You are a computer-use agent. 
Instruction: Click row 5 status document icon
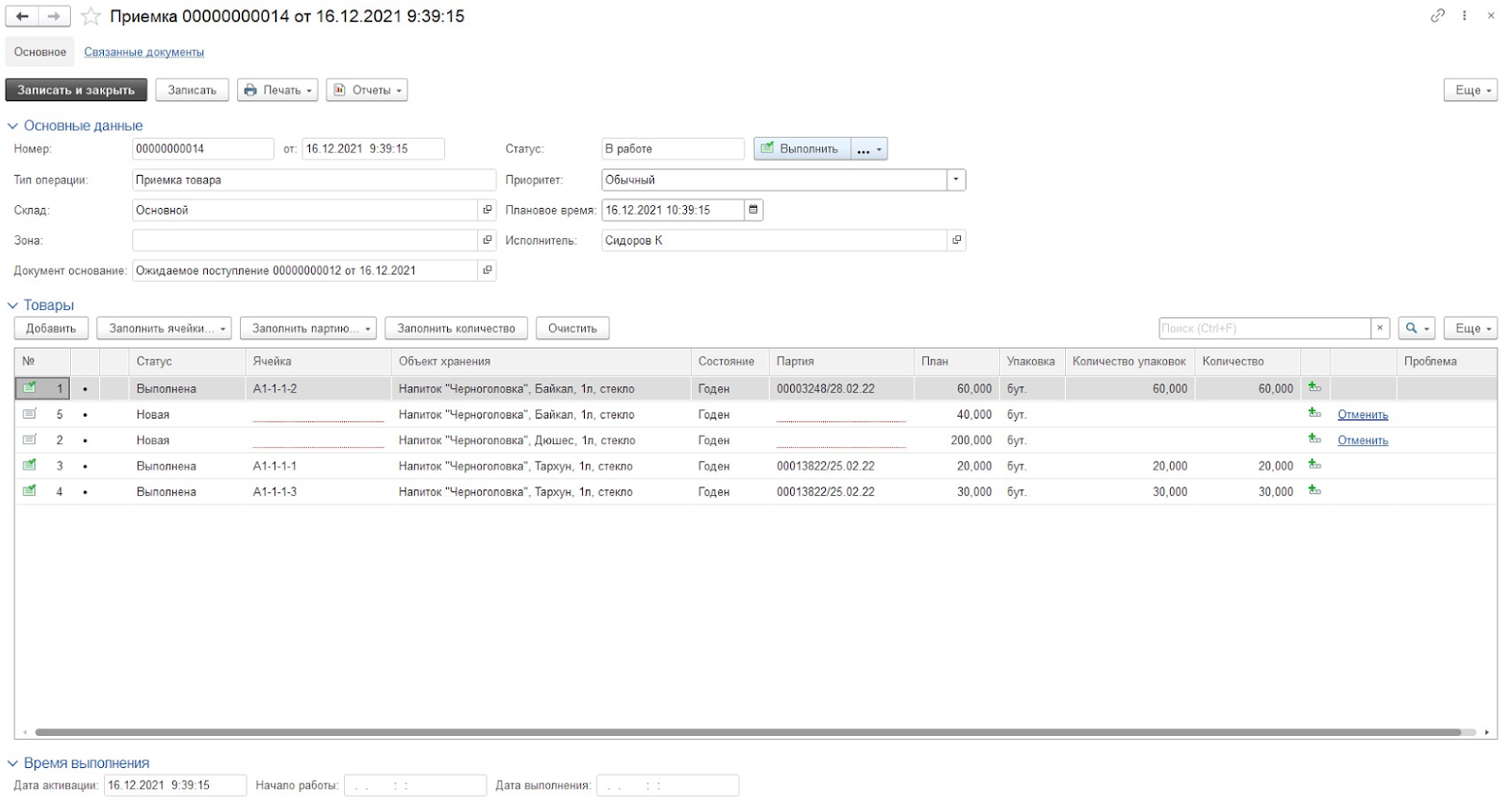point(29,414)
